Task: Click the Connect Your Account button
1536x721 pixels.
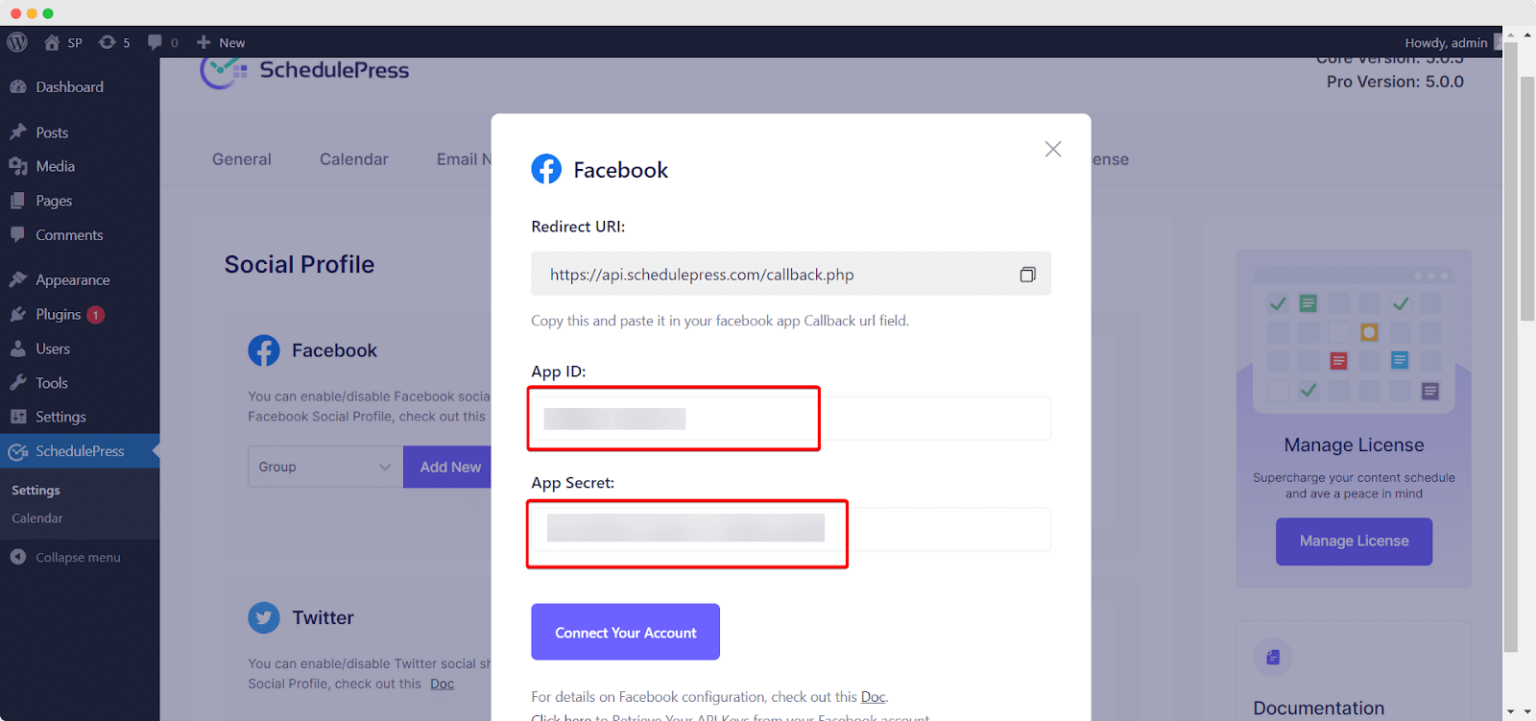Action: tap(625, 631)
